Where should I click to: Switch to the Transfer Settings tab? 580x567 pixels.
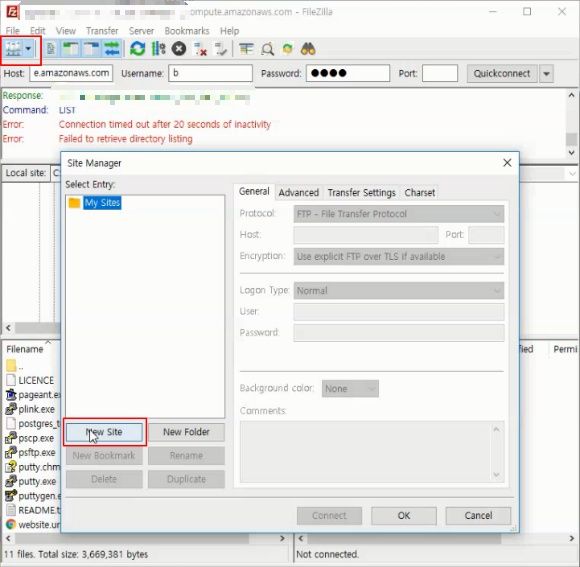click(x=361, y=192)
